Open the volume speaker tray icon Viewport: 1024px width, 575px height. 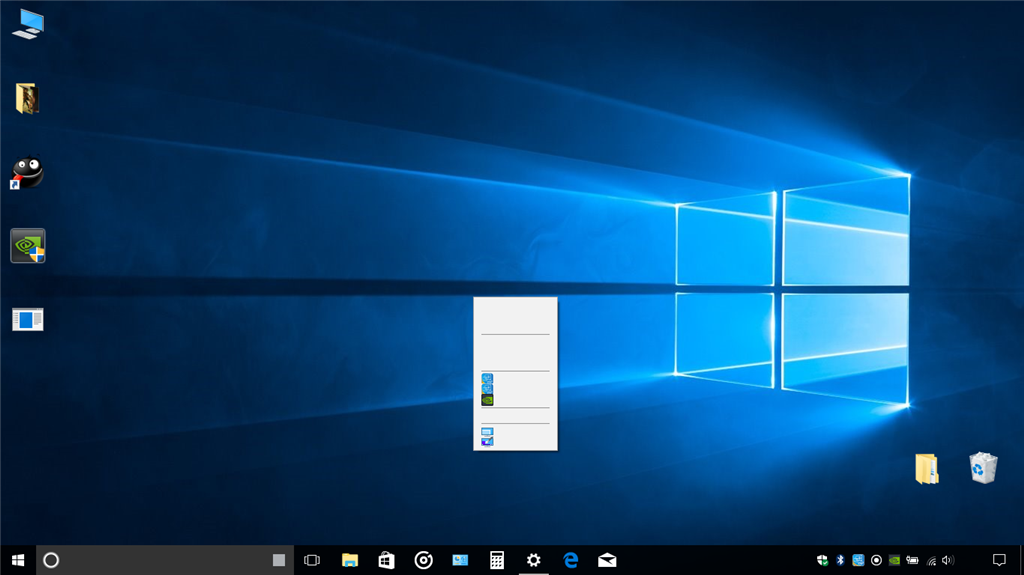click(x=948, y=560)
